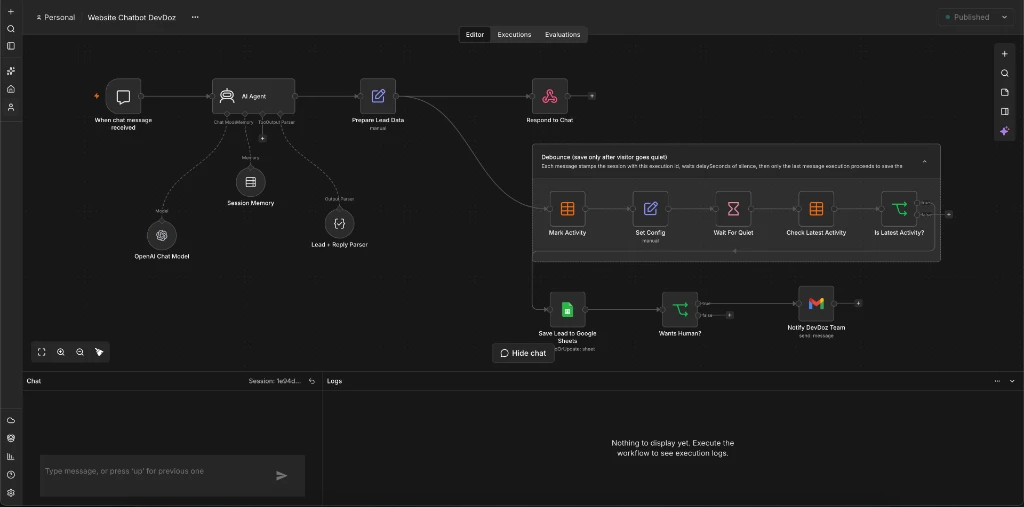The image size is (1024, 507).
Task: Select the Prepare Lead Data node
Action: pos(378,96)
